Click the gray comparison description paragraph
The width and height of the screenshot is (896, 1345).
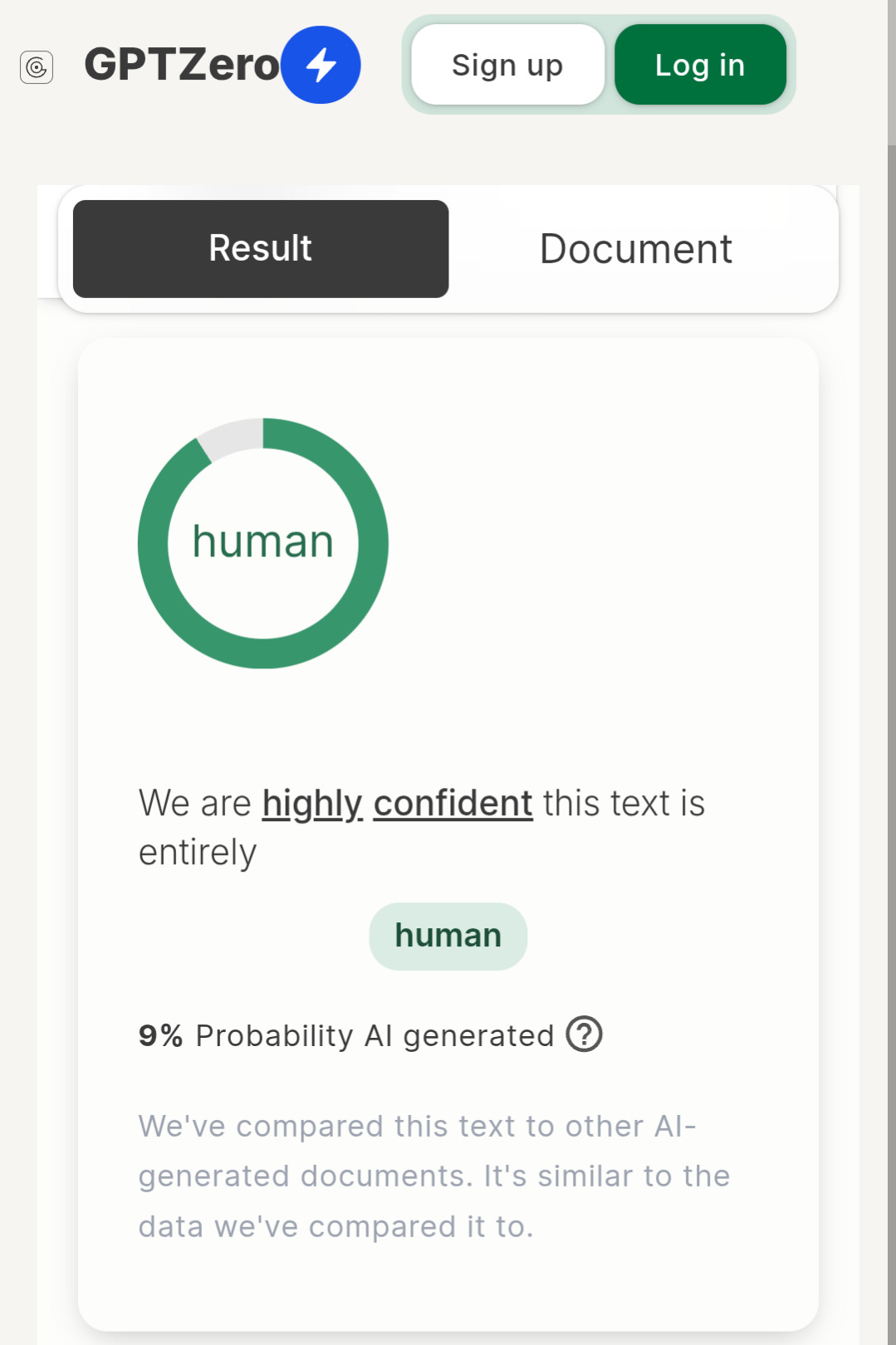click(x=433, y=1176)
